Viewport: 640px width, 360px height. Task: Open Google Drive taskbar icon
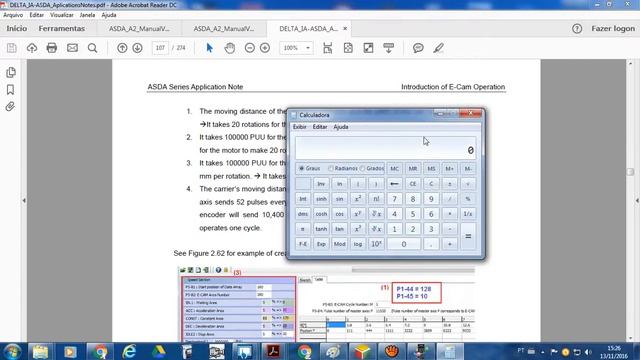159,351
